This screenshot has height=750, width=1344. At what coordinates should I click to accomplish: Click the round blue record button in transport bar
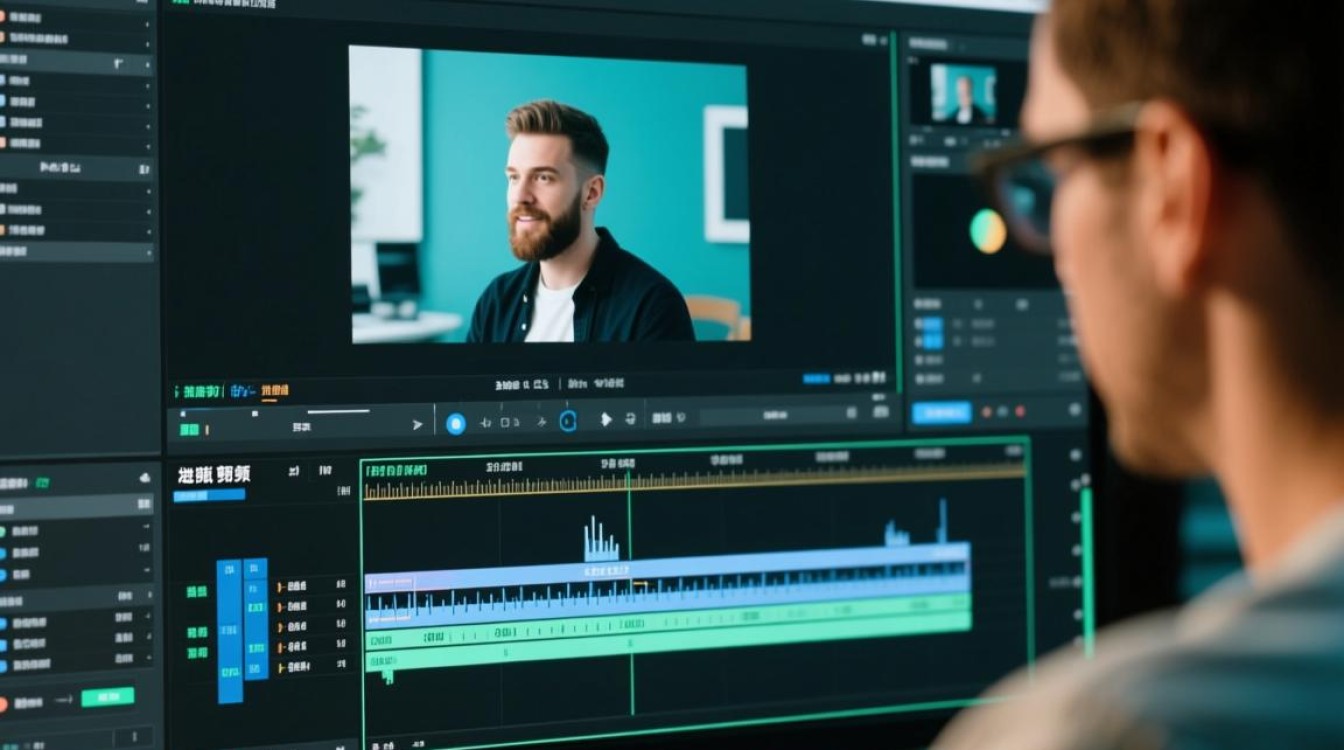(455, 423)
